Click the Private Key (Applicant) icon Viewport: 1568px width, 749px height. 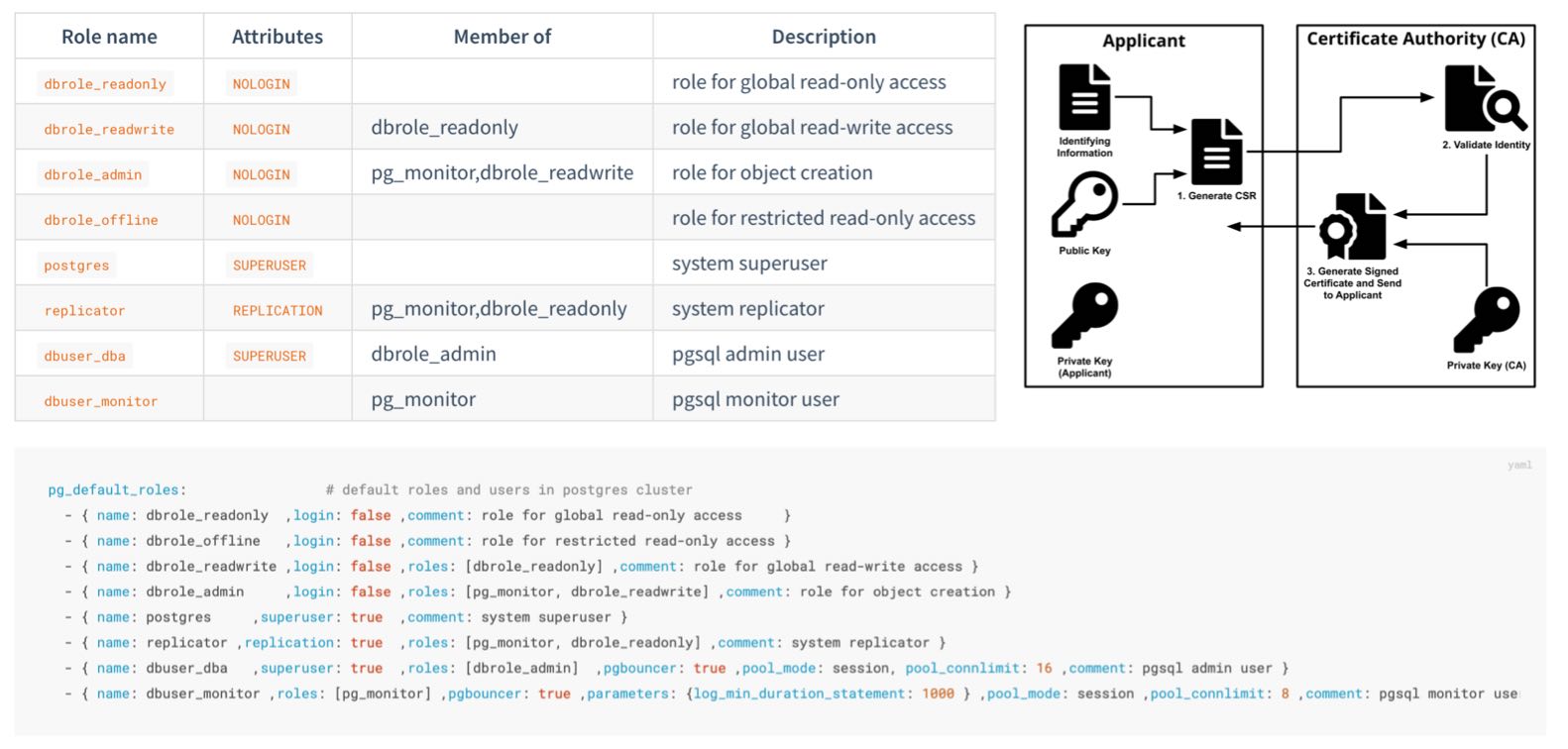coord(1084,315)
